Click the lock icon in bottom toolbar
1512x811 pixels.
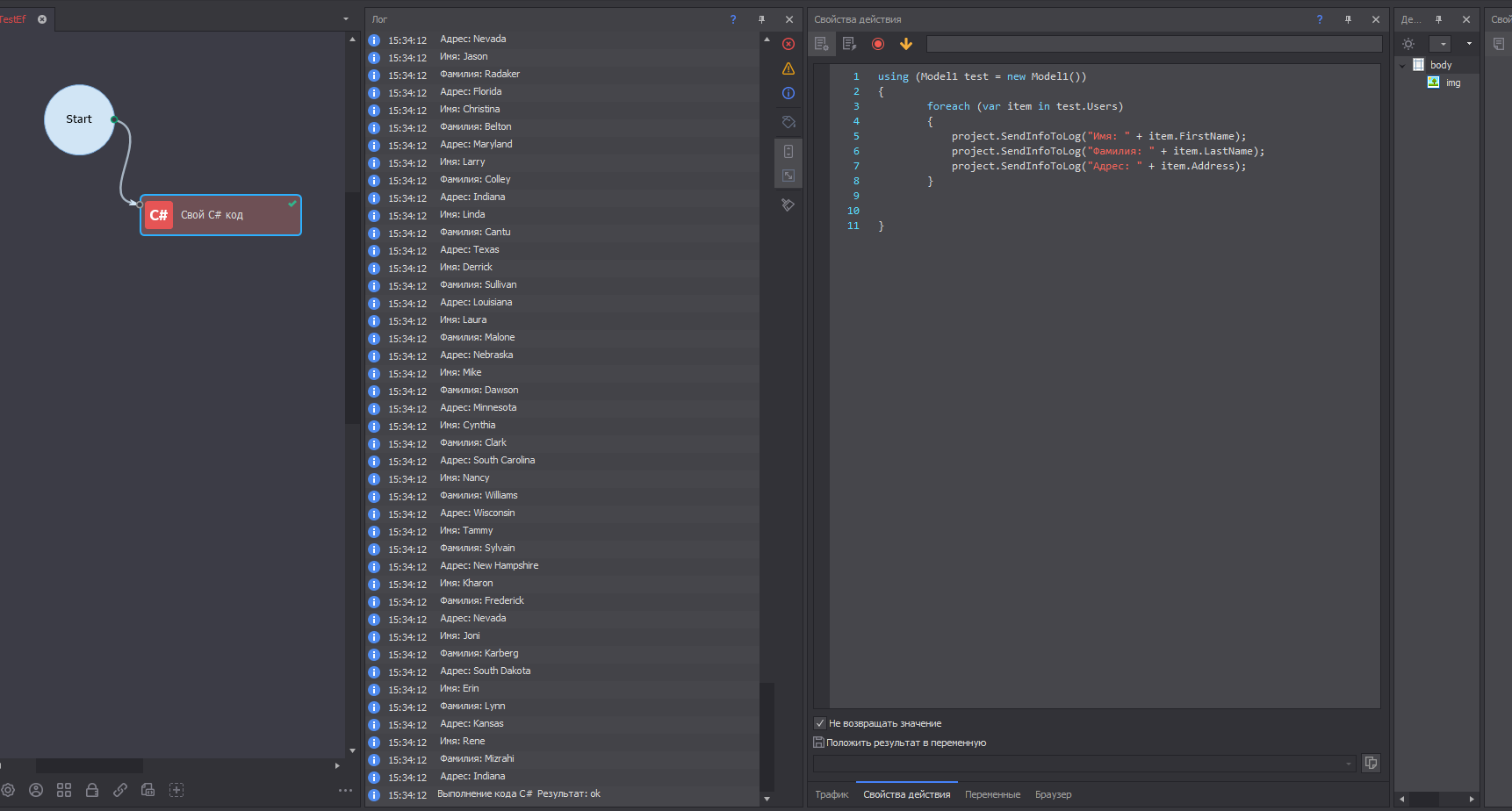click(x=92, y=790)
